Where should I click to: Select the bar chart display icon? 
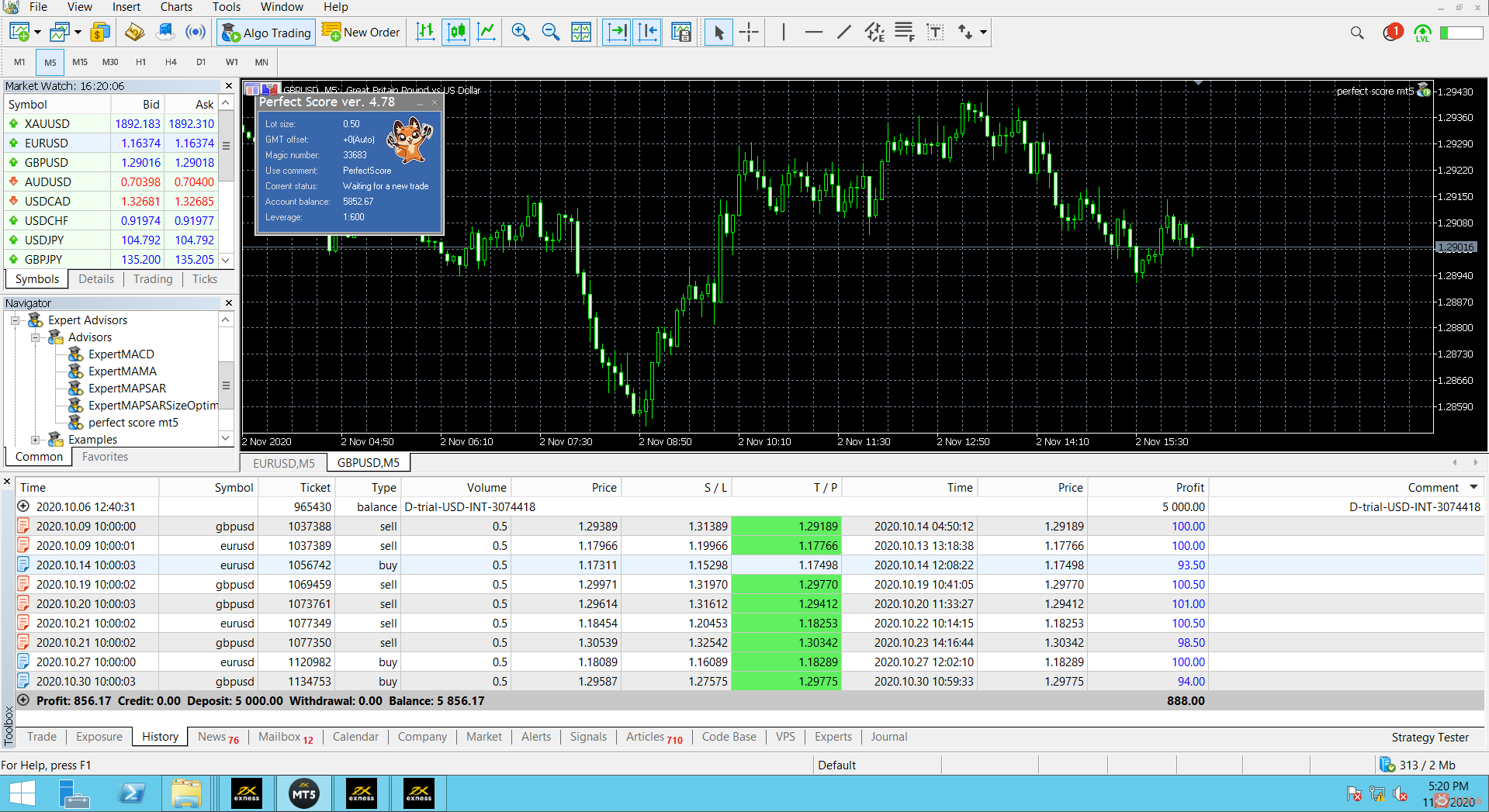(425, 32)
